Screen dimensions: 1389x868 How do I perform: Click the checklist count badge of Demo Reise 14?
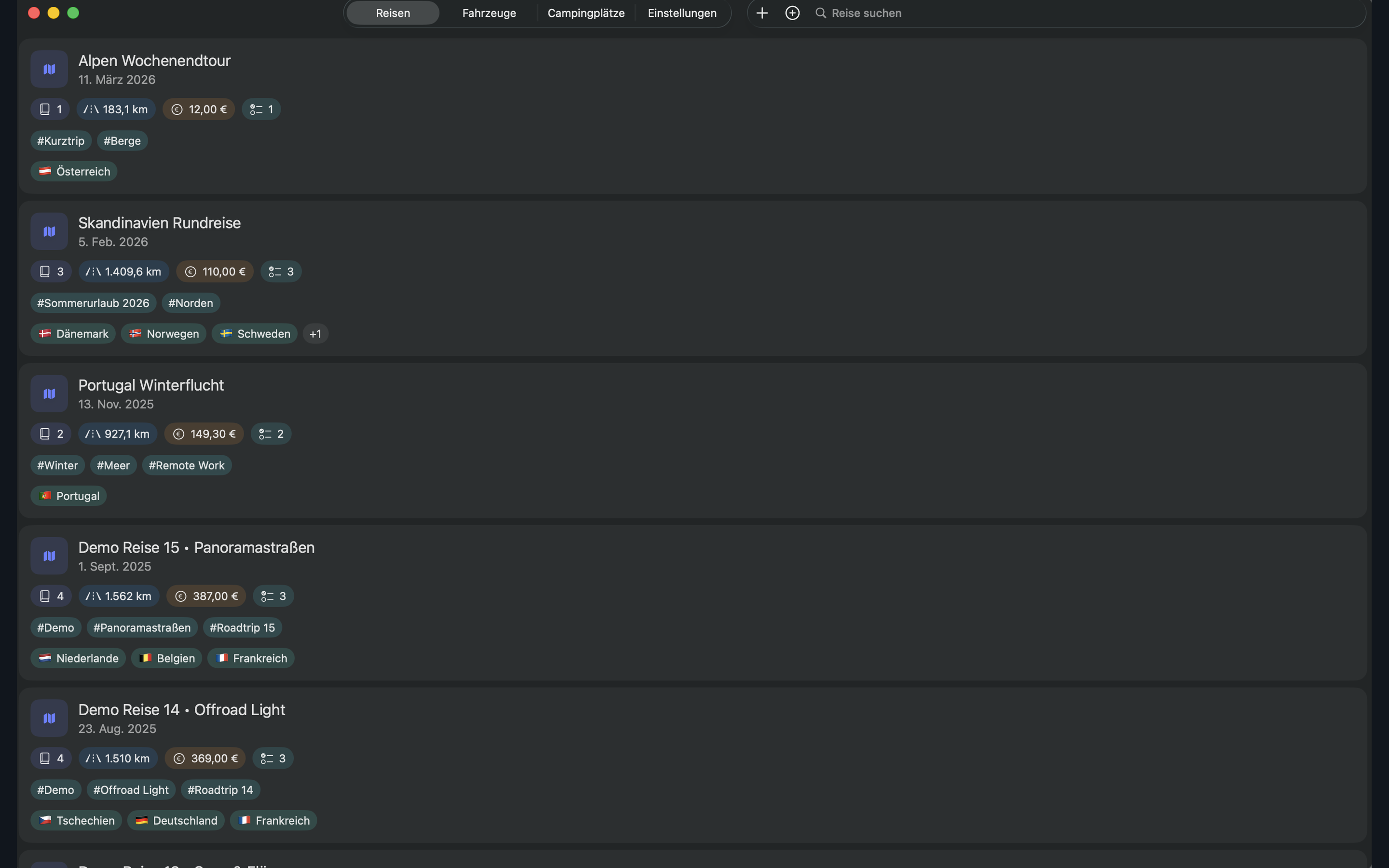pyautogui.click(x=273, y=759)
